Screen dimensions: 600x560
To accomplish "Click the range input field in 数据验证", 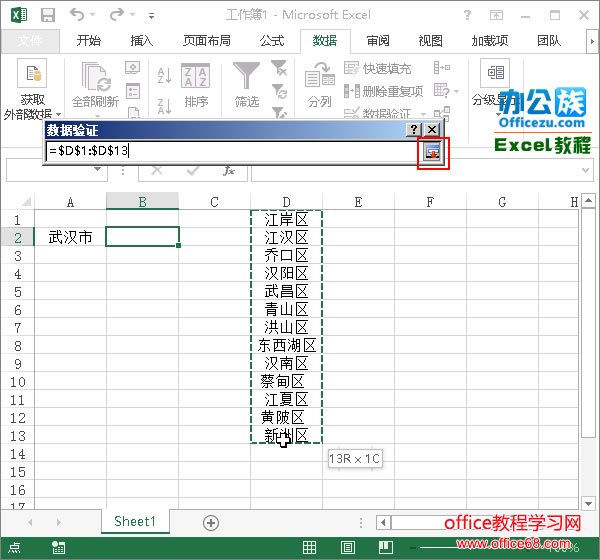I will [x=230, y=151].
